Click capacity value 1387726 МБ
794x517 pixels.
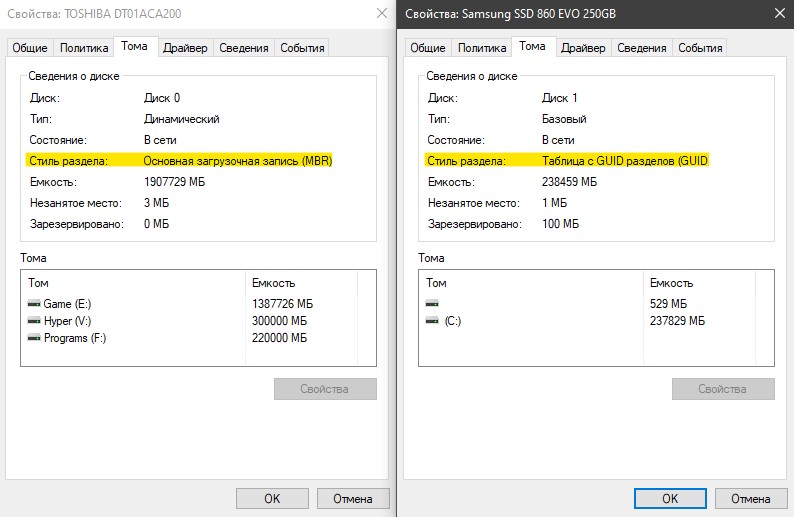click(283, 304)
